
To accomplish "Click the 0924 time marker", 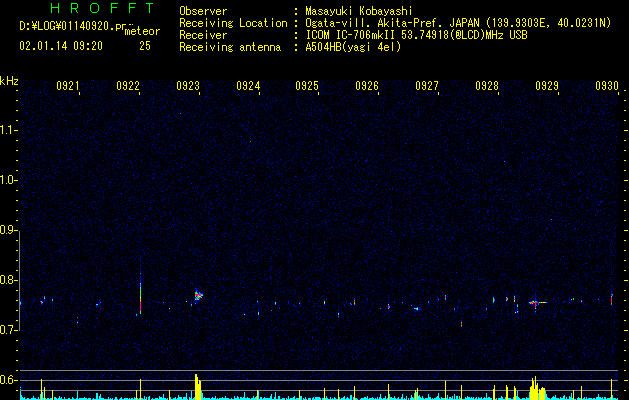I will (x=248, y=85).
